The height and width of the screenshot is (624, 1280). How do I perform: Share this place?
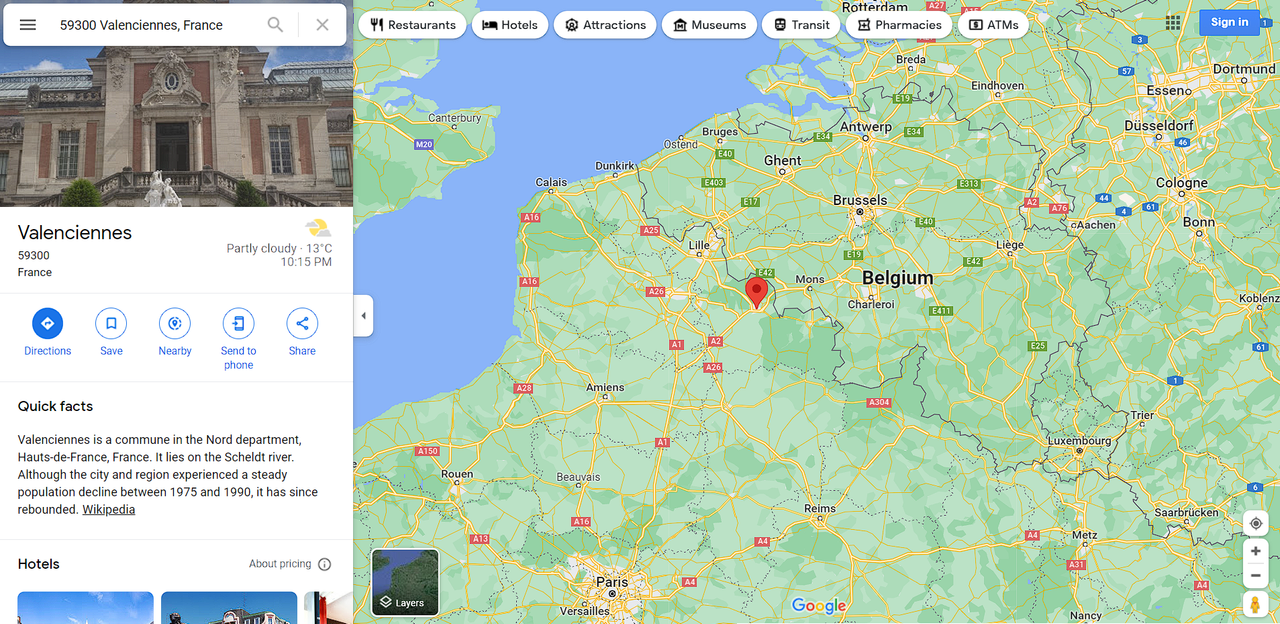click(x=302, y=332)
